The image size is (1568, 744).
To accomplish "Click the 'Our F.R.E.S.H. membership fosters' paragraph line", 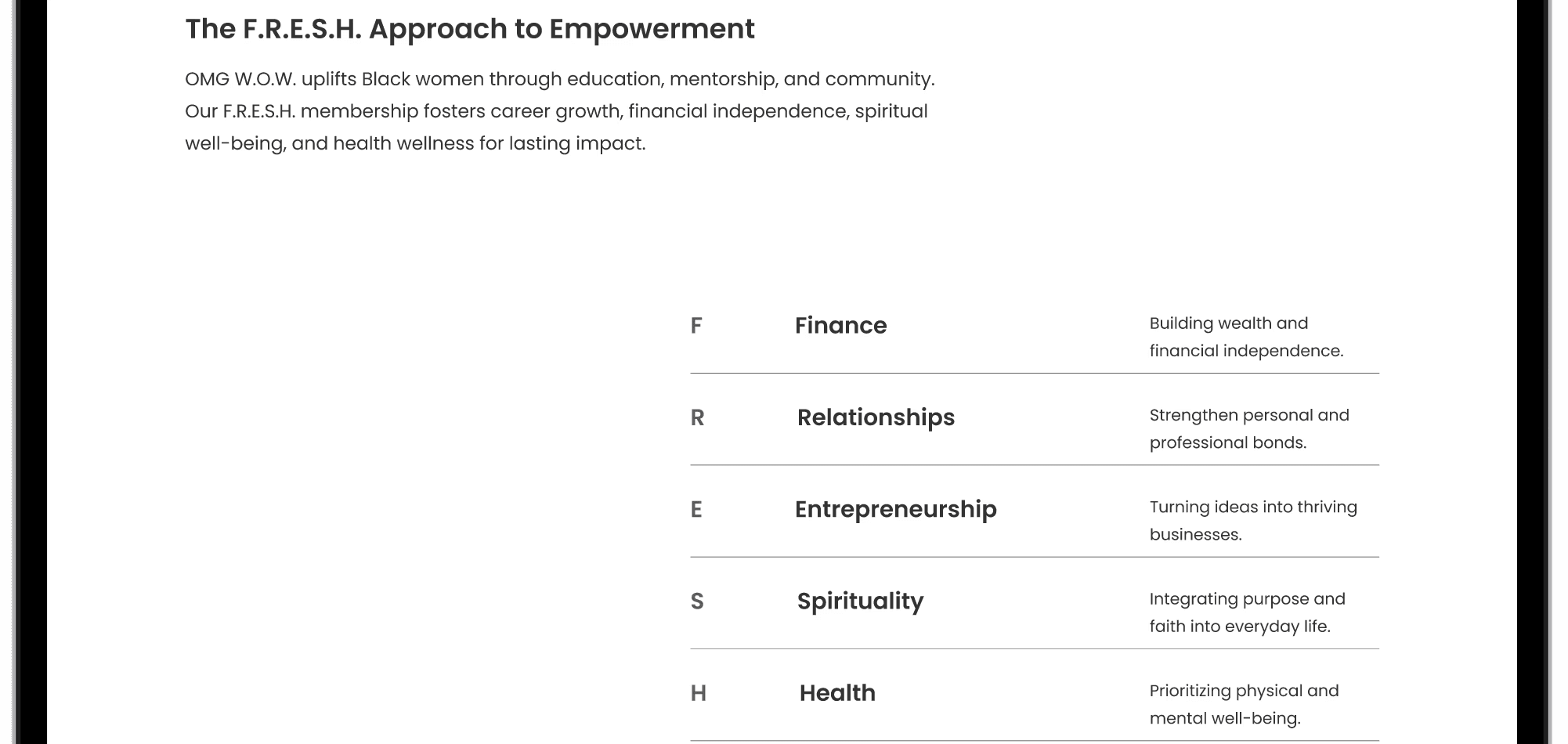I will pyautogui.click(x=556, y=111).
